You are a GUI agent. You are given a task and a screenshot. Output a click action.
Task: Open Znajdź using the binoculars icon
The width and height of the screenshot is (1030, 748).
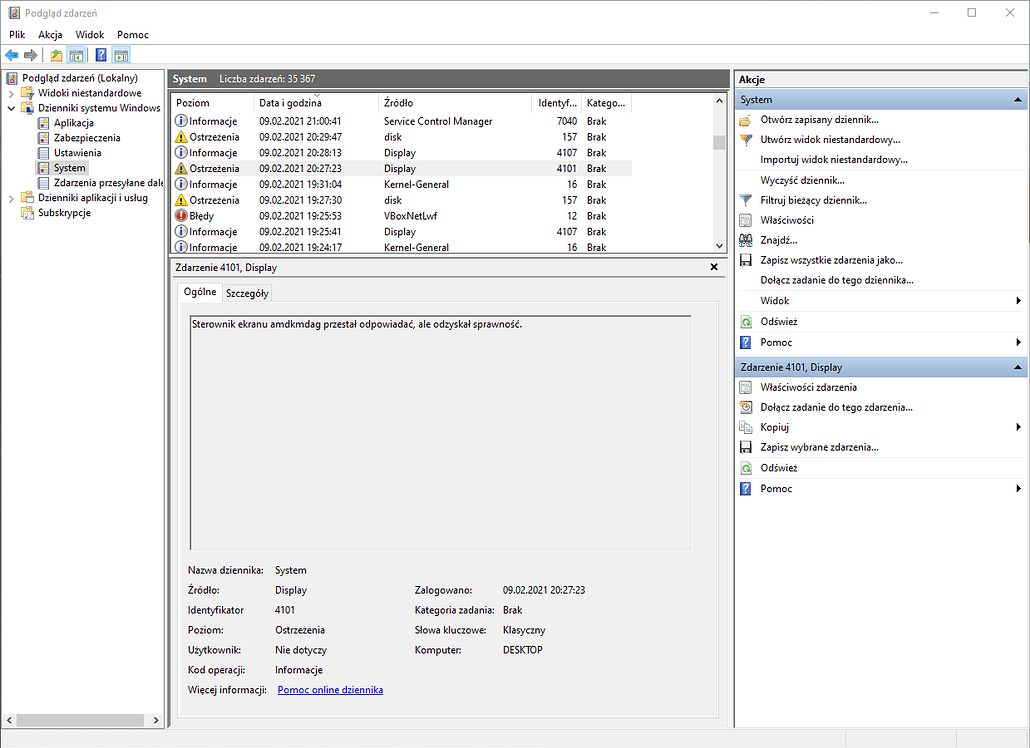(x=745, y=240)
